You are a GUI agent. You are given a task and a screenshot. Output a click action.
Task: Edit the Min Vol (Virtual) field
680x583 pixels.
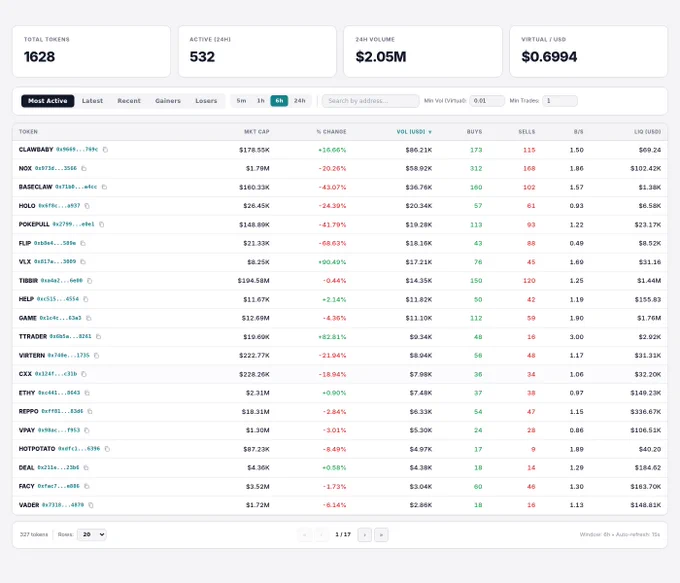(487, 101)
